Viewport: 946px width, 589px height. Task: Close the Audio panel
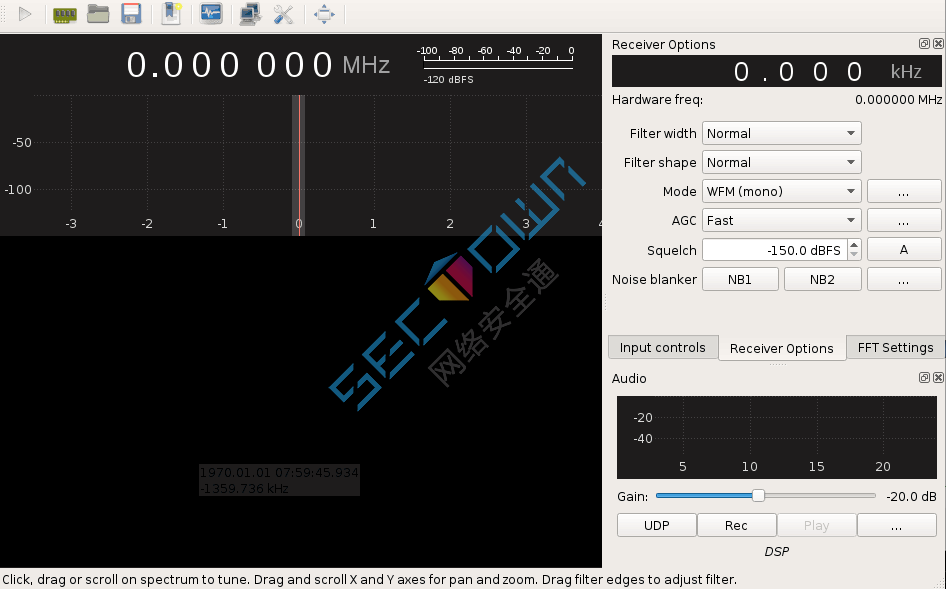(938, 377)
